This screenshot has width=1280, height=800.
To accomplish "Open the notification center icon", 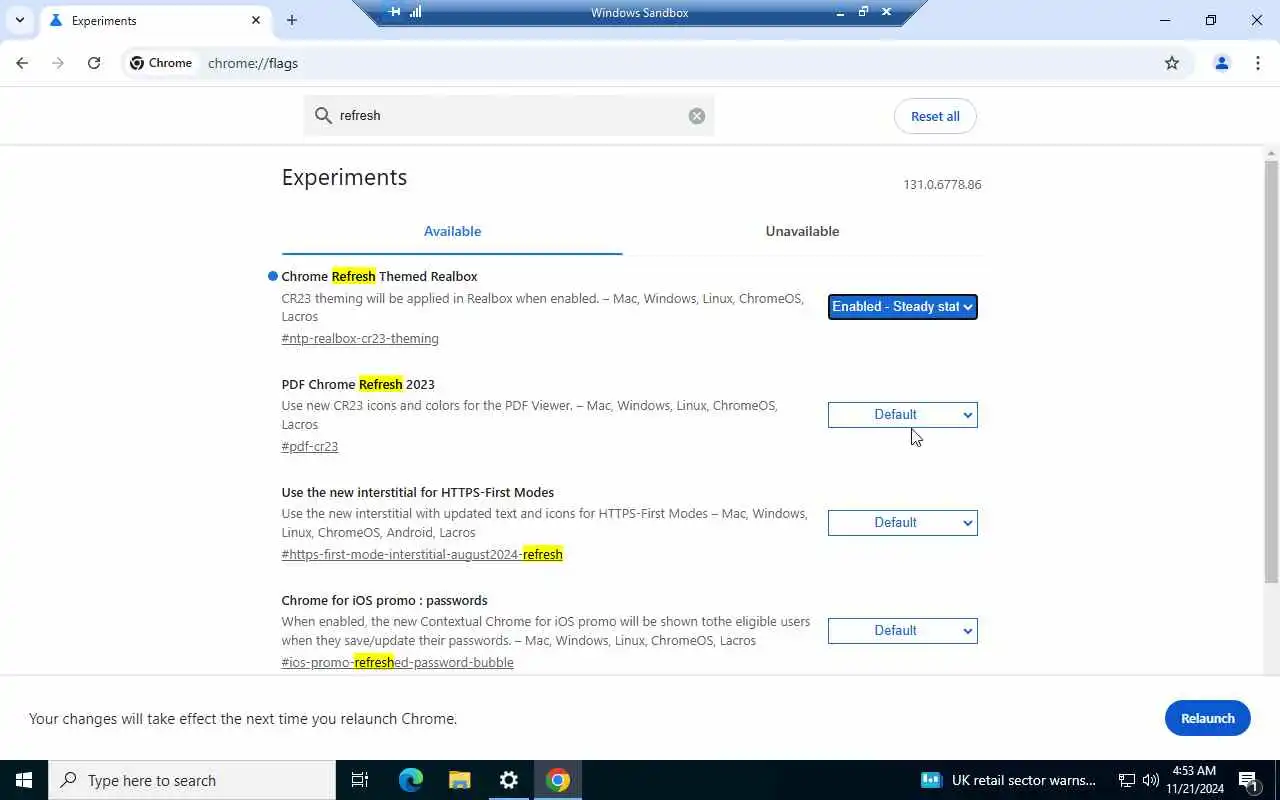I will coord(1249,780).
